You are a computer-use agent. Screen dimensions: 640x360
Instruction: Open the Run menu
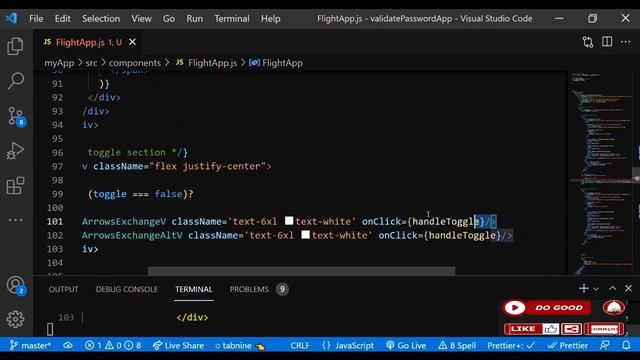pyautogui.click(x=194, y=19)
